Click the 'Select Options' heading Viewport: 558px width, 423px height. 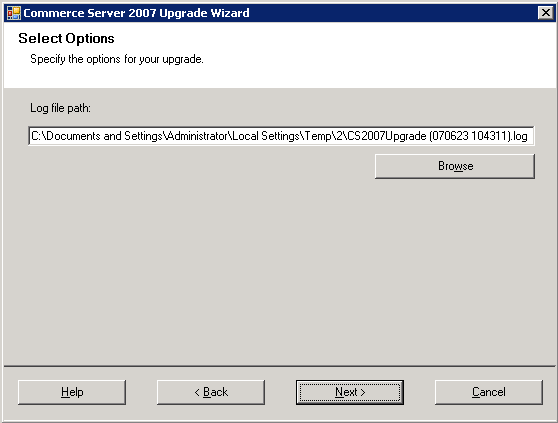[66, 38]
